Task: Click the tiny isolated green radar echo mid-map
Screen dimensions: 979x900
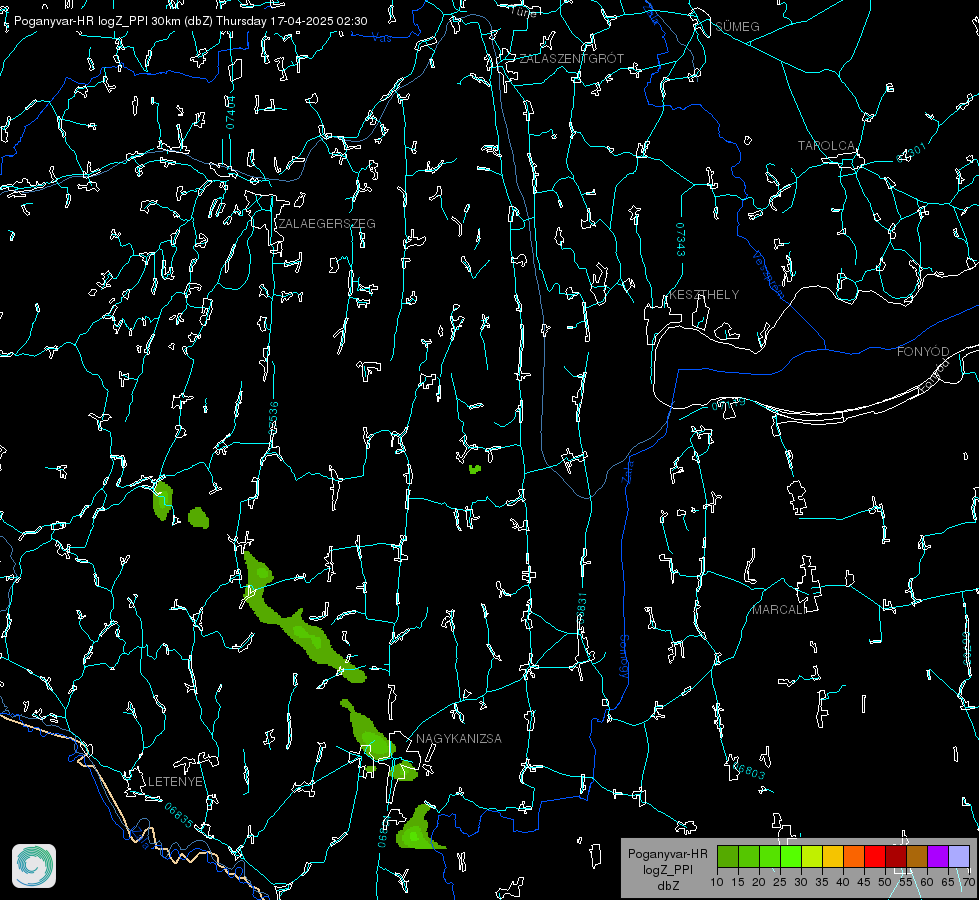Action: tap(475, 468)
